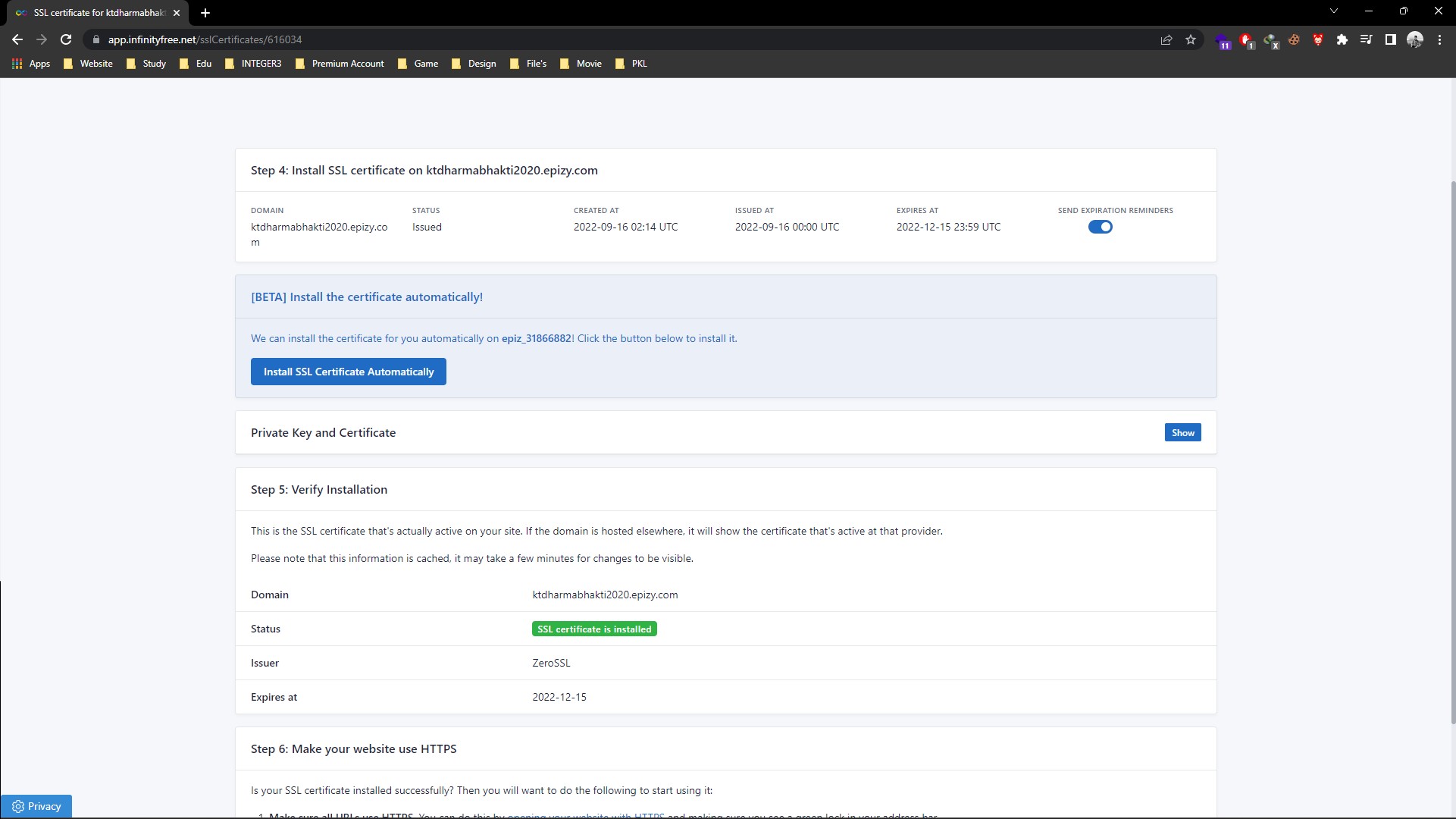View site info via padlock icon

click(96, 39)
